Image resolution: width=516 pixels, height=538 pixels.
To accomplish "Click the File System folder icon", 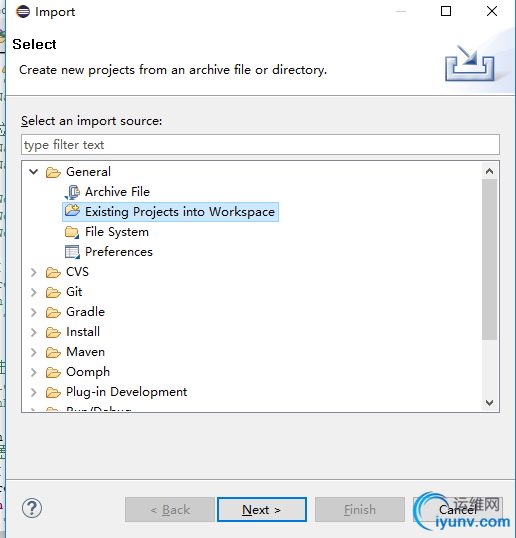I will click(72, 232).
